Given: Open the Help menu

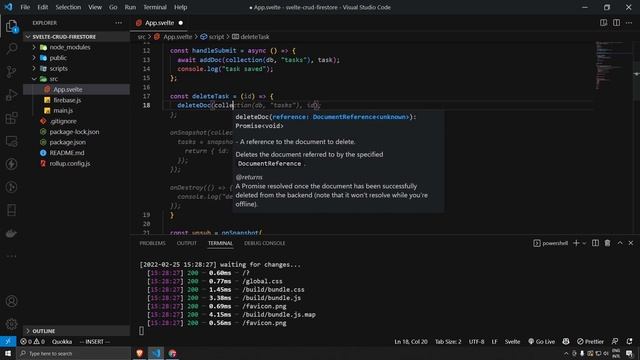Looking at the screenshot, I should 180,7.
